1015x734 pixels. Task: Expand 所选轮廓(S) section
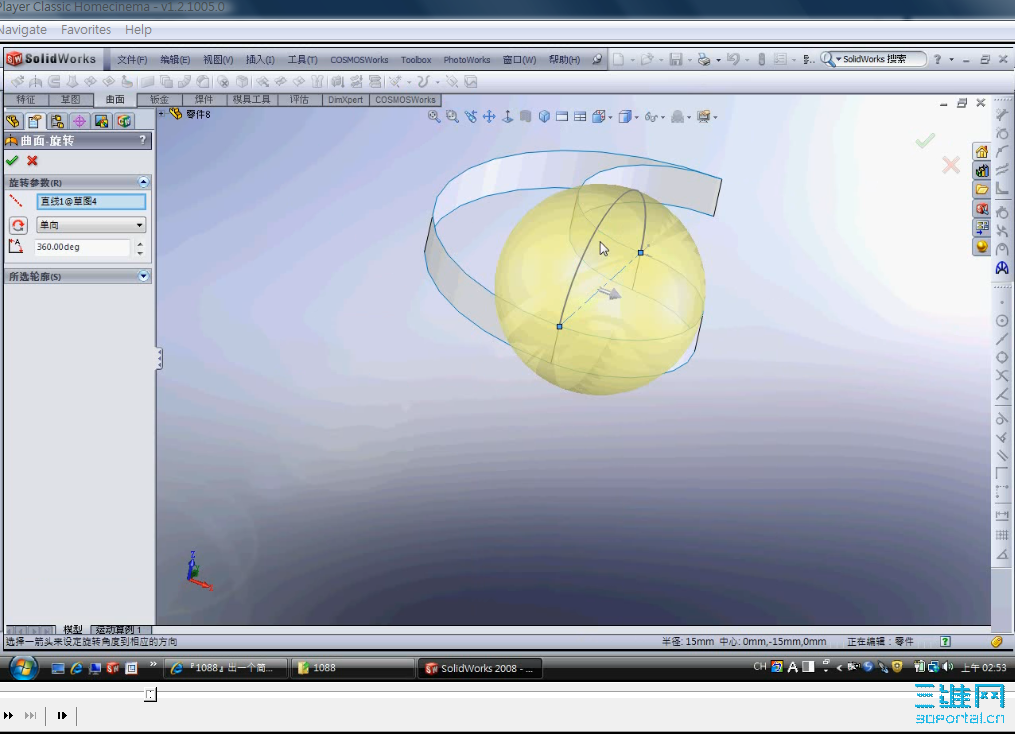point(144,276)
